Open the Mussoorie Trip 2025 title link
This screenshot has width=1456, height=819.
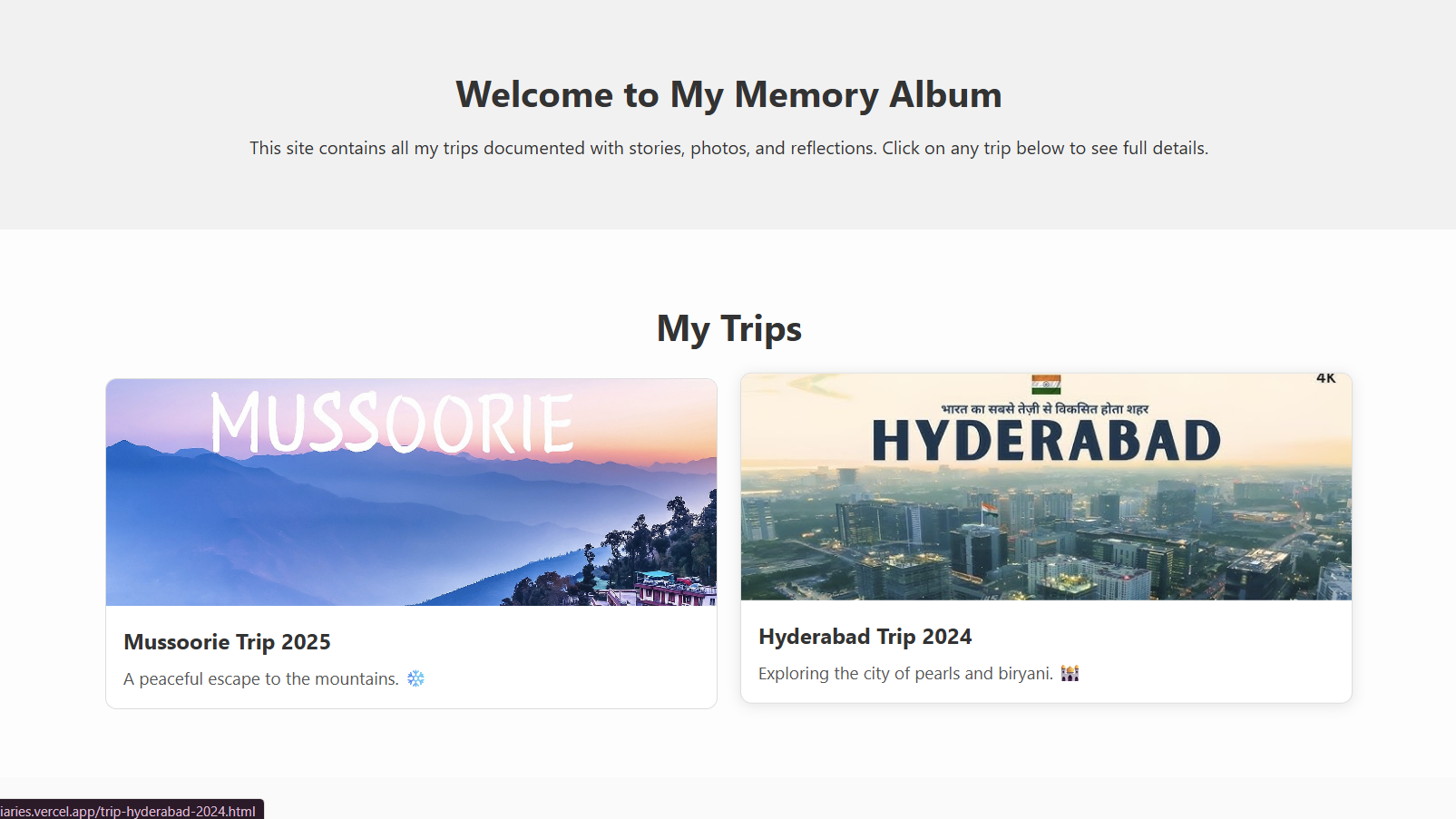[227, 642]
